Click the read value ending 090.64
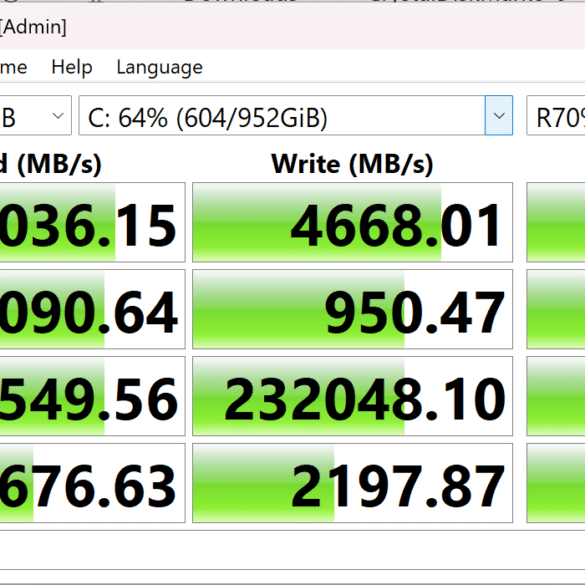This screenshot has width=585, height=585. click(x=93, y=309)
